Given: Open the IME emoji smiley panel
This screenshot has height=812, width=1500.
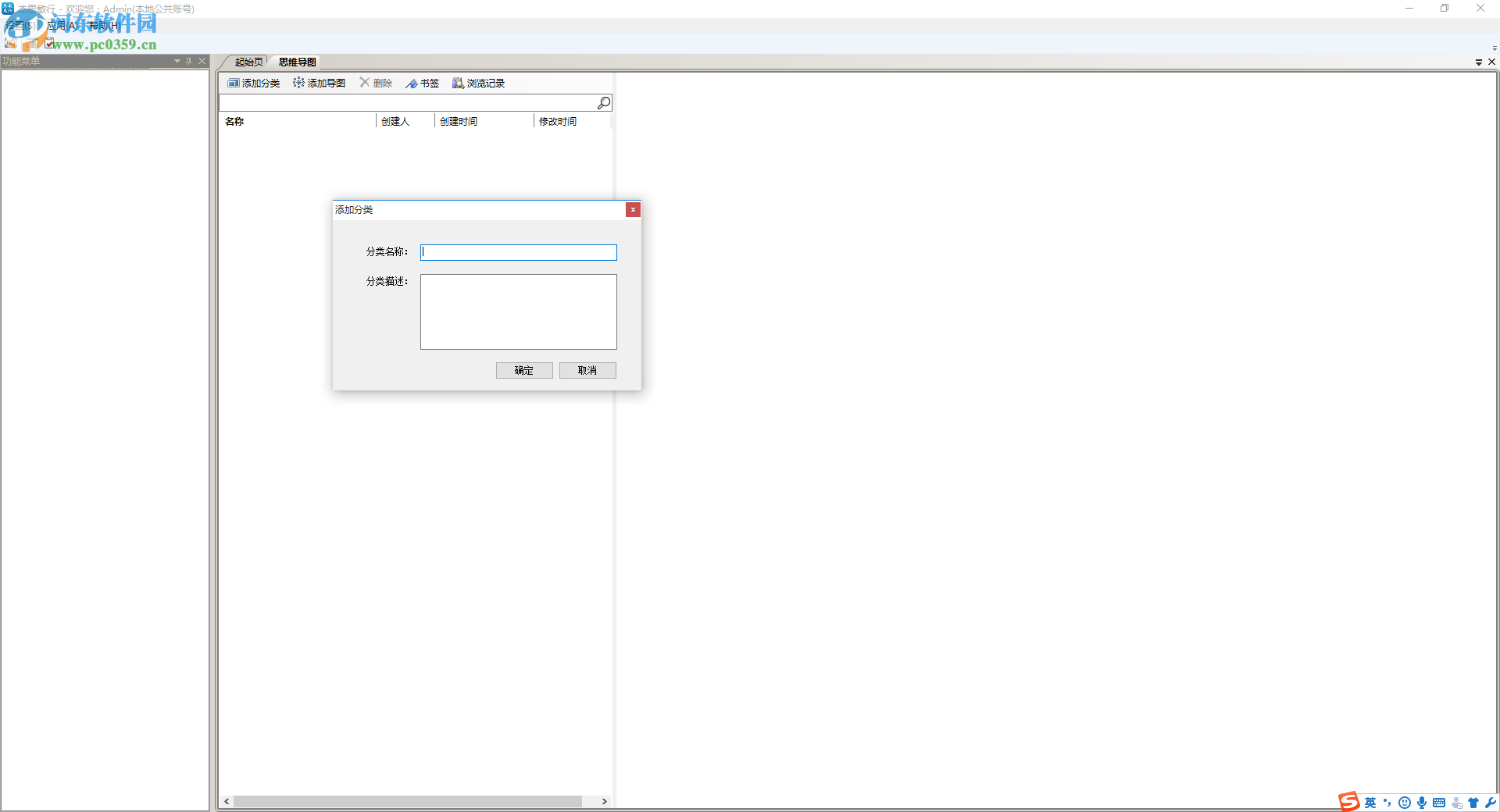Looking at the screenshot, I should point(1405,803).
